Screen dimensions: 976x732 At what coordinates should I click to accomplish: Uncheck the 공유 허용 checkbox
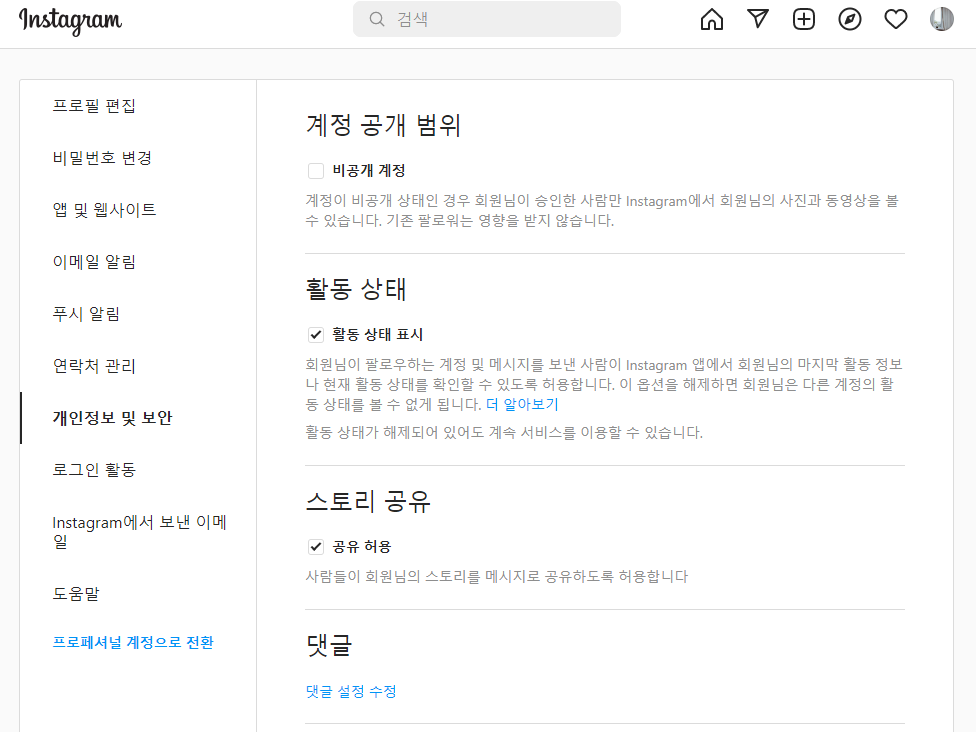pos(316,547)
